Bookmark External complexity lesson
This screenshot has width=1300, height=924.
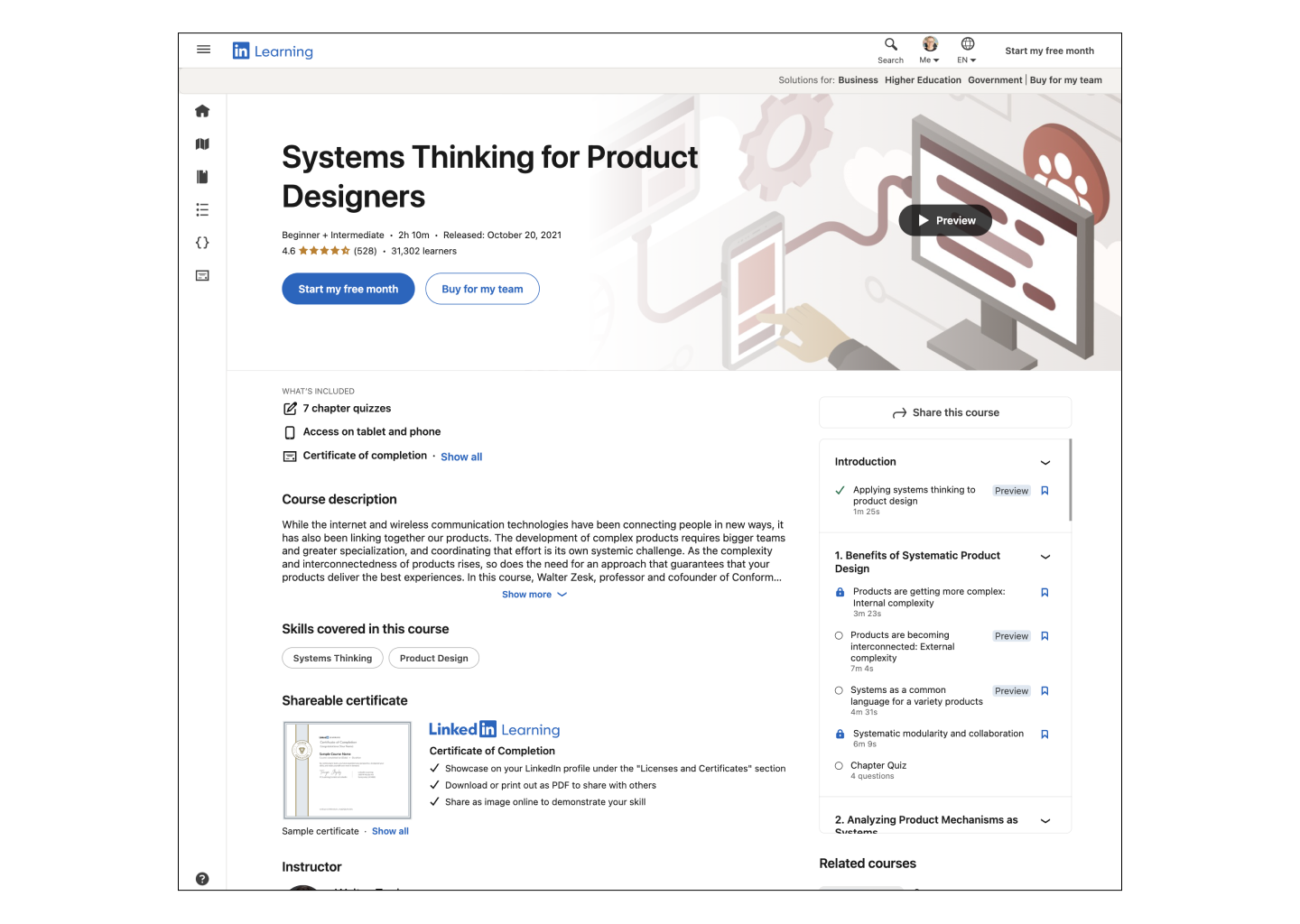(1045, 636)
